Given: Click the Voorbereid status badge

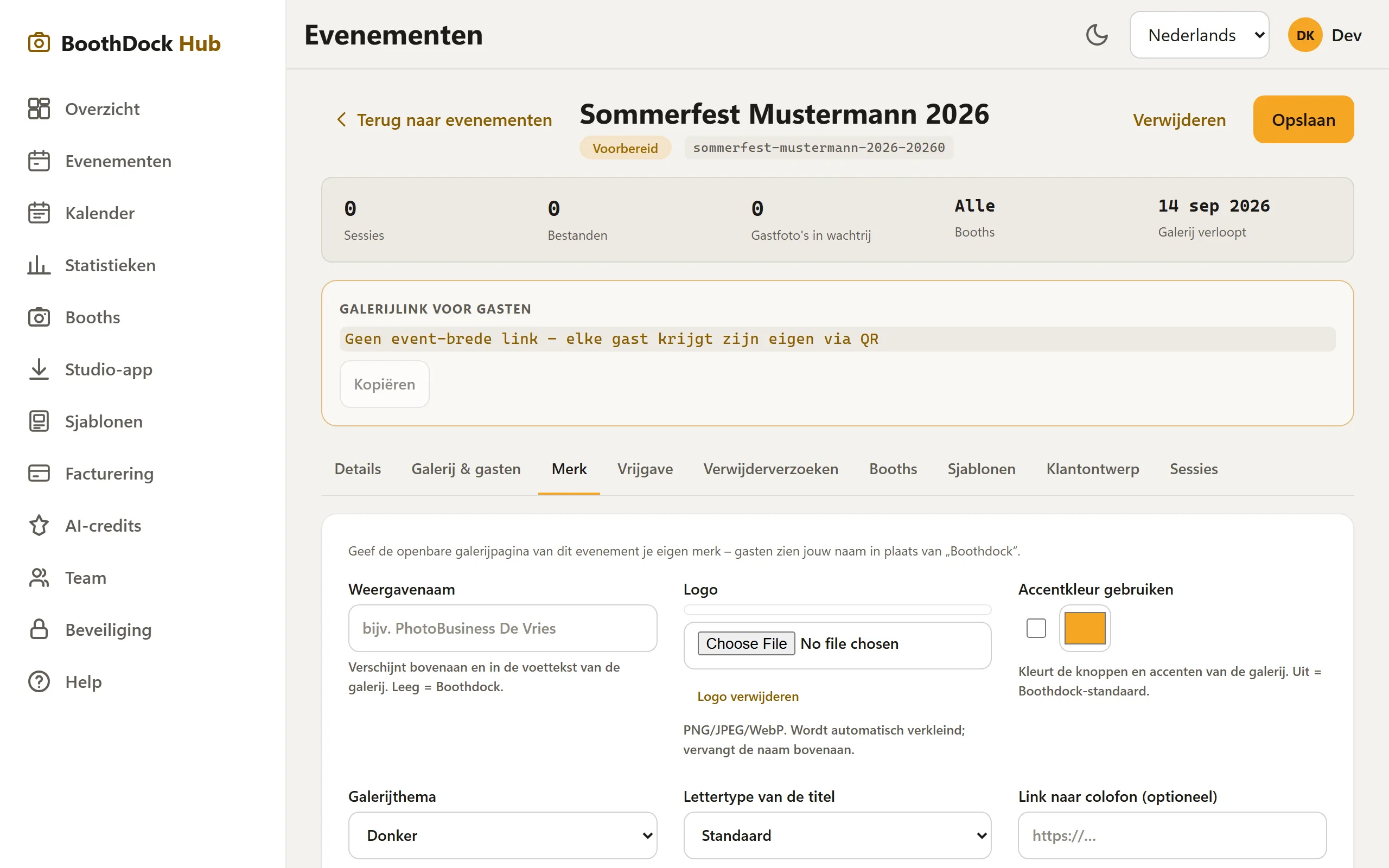Looking at the screenshot, I should (625, 148).
